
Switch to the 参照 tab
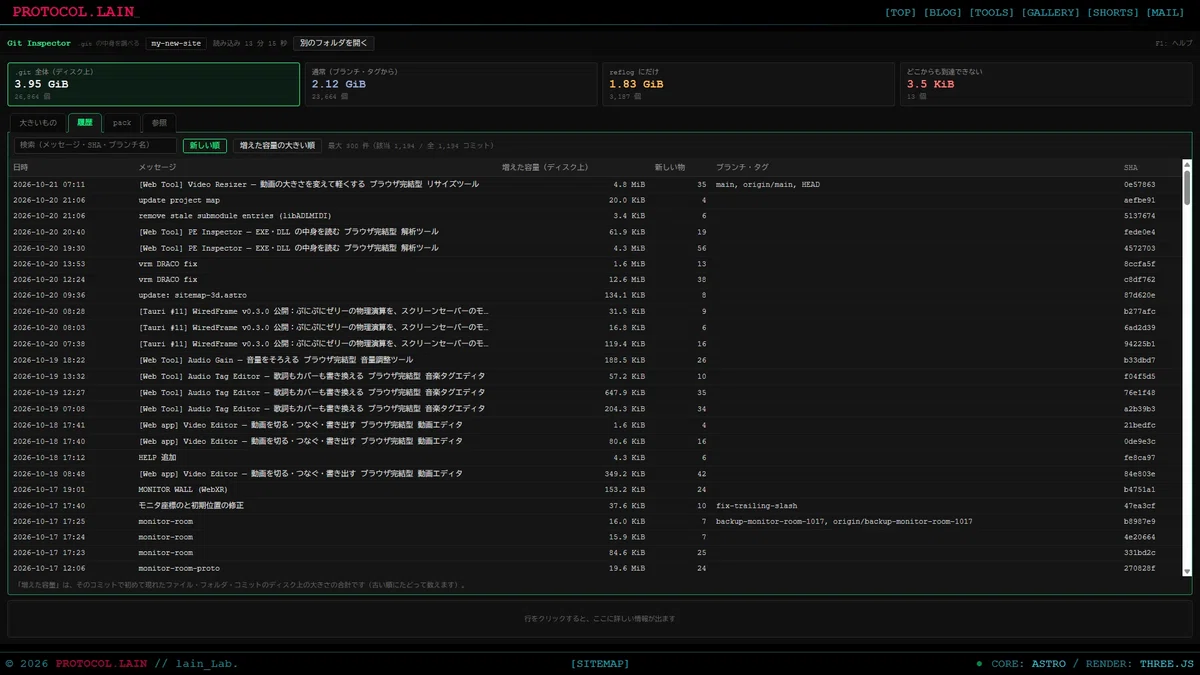click(159, 122)
